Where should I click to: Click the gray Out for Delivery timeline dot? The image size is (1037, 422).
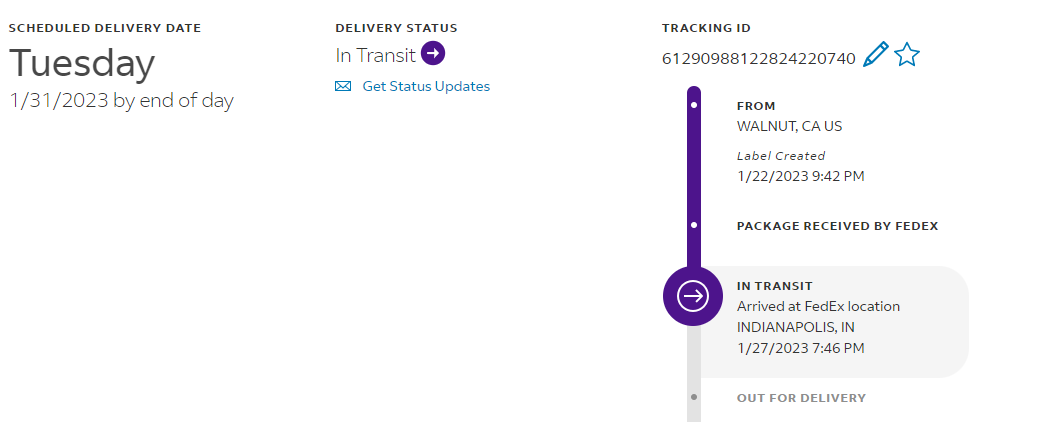point(694,397)
